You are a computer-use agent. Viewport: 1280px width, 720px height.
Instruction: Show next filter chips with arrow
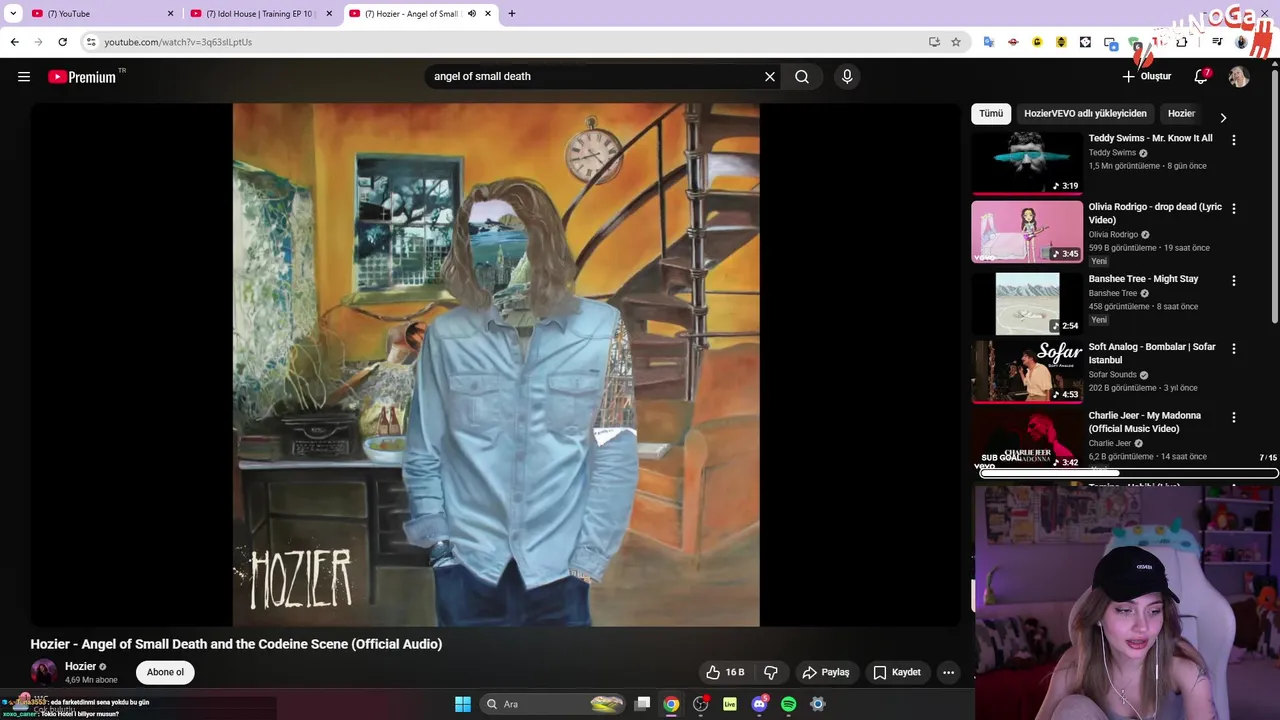coord(1223,117)
